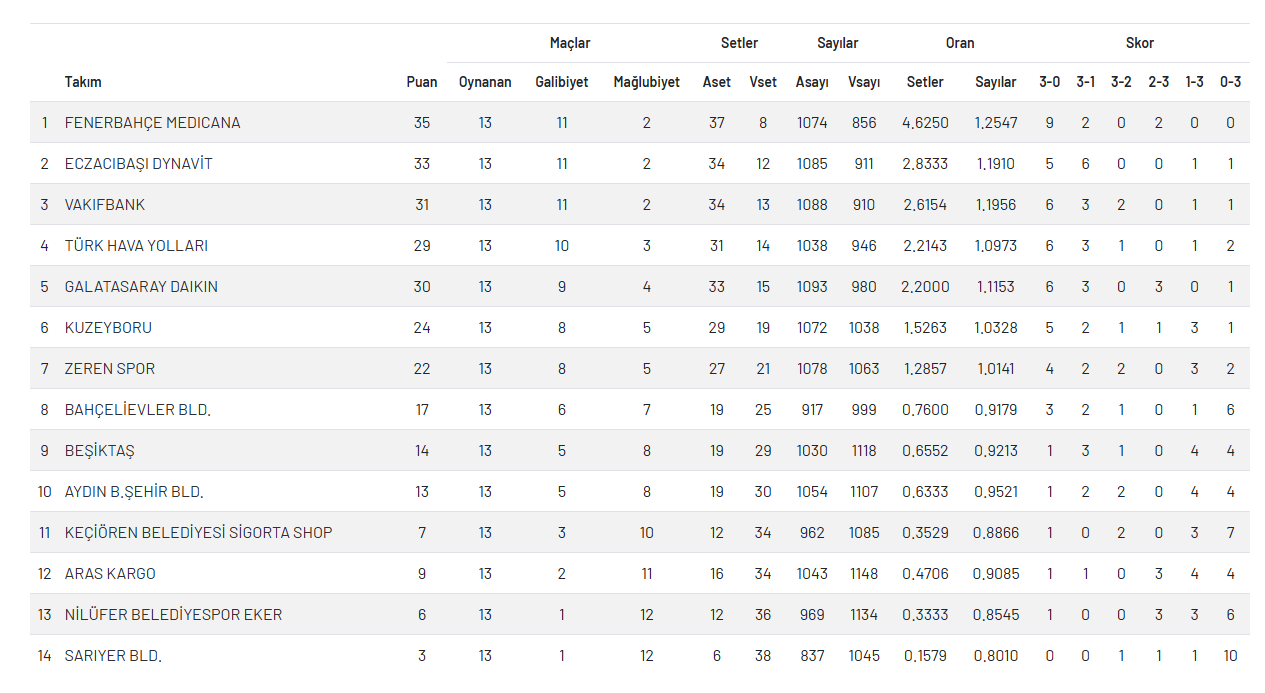Select ARAS KARGO in the standings
The width and height of the screenshot is (1265, 693).
pos(110,574)
